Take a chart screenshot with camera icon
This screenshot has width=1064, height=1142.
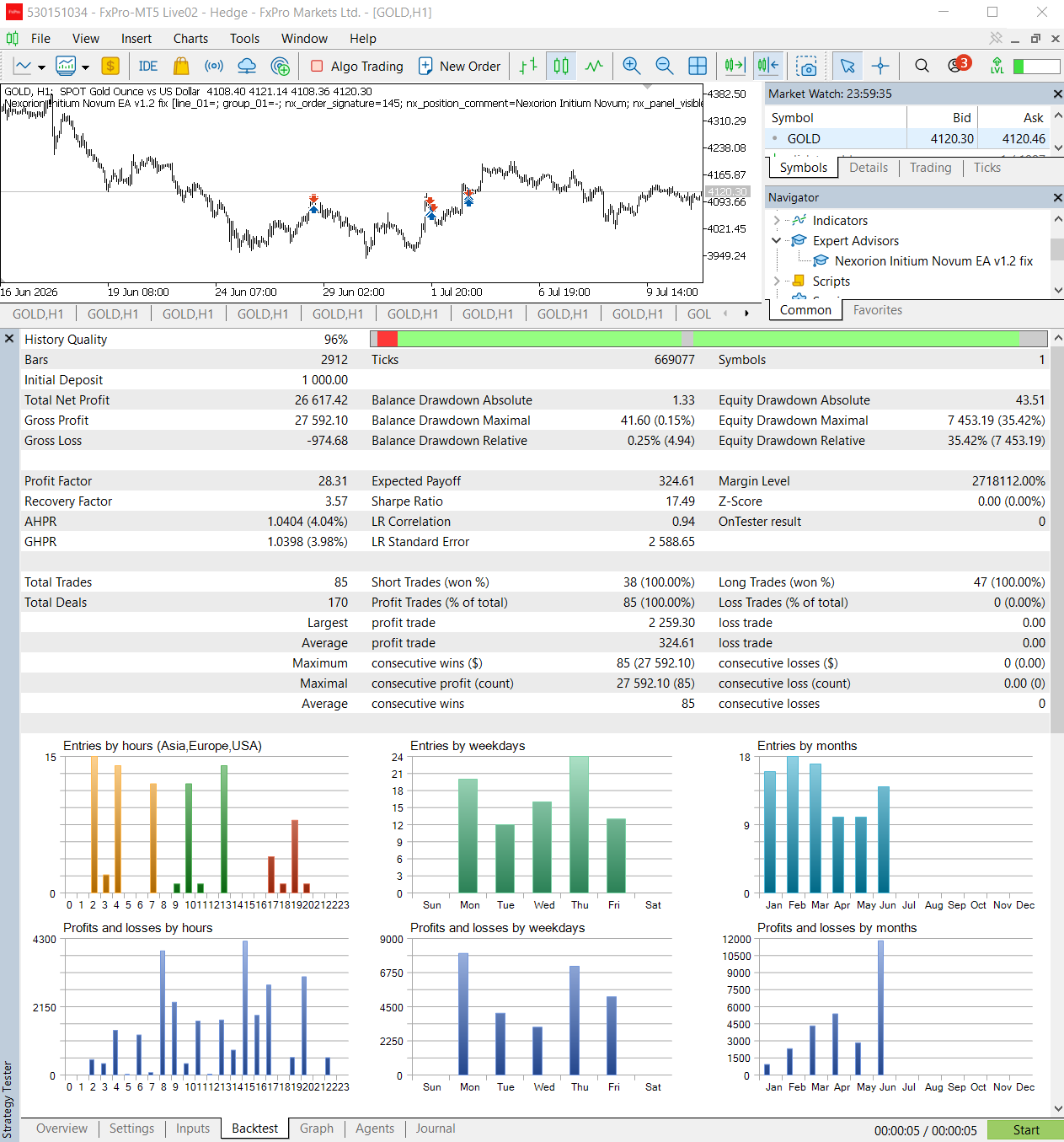pos(806,66)
